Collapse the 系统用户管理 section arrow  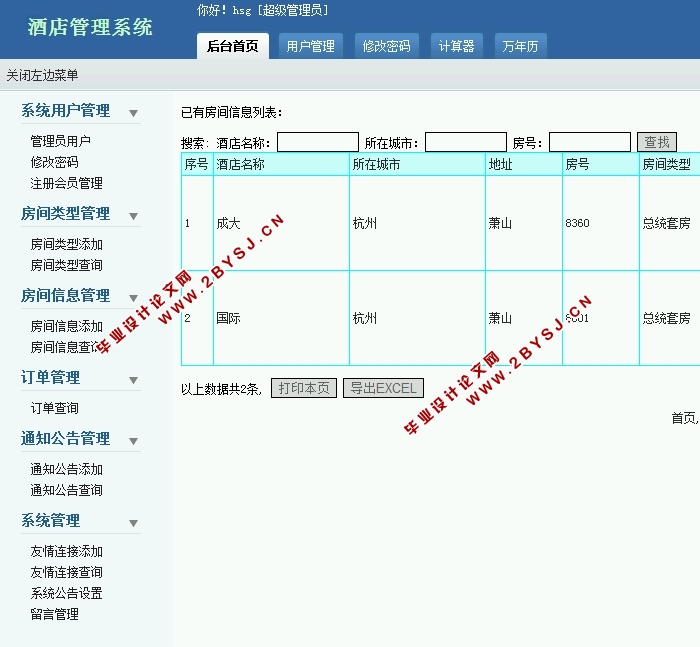click(133, 113)
